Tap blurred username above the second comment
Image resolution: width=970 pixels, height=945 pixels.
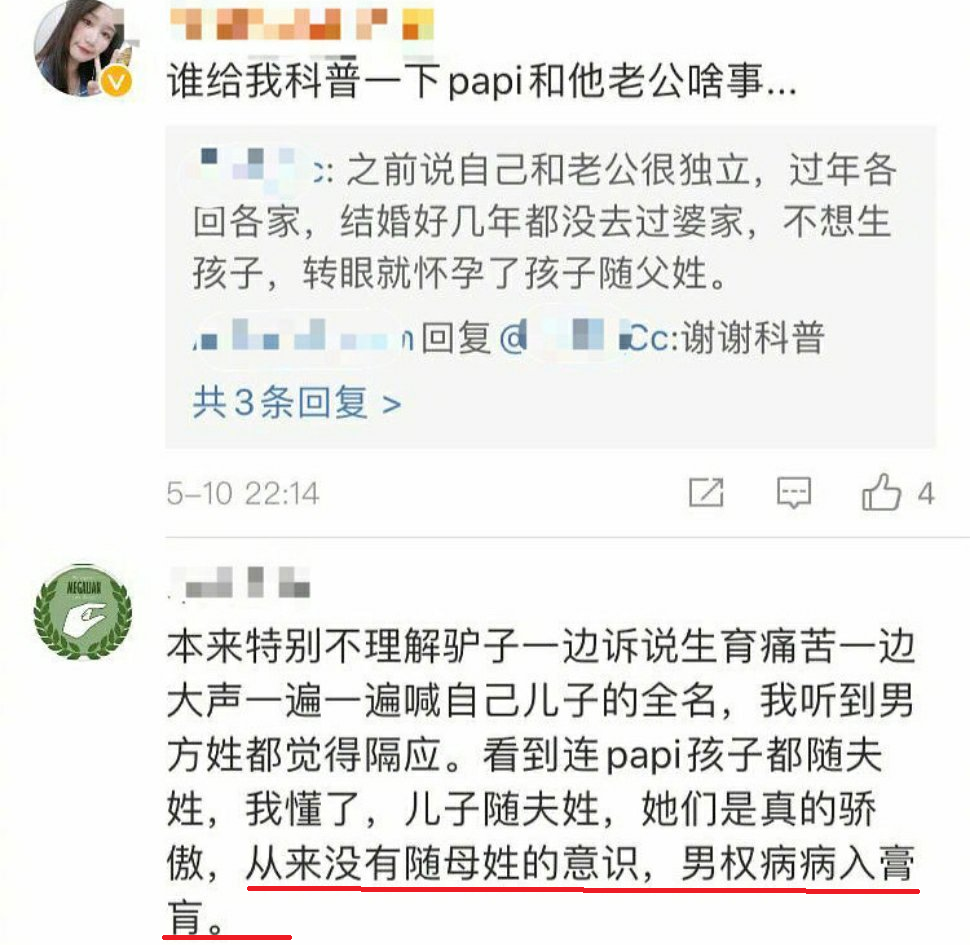239,582
